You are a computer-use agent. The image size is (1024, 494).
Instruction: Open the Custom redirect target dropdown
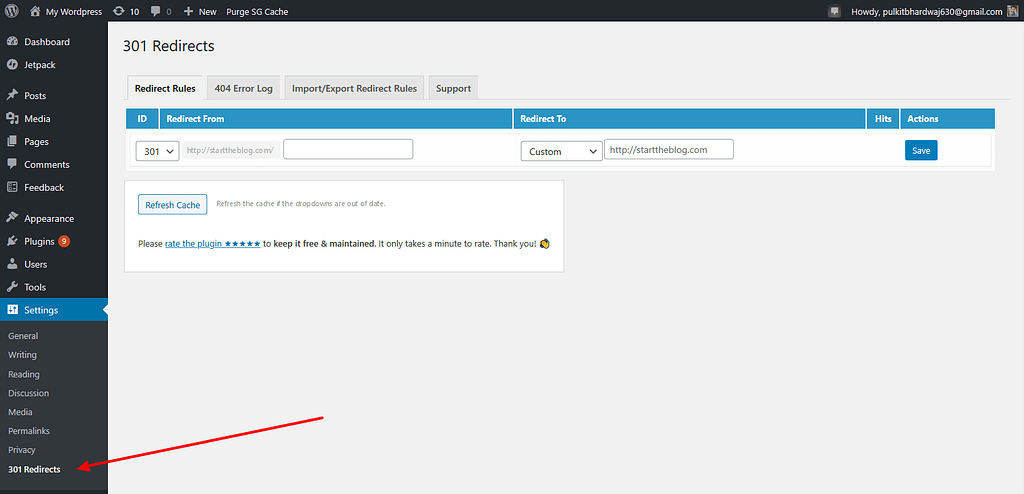click(x=562, y=151)
